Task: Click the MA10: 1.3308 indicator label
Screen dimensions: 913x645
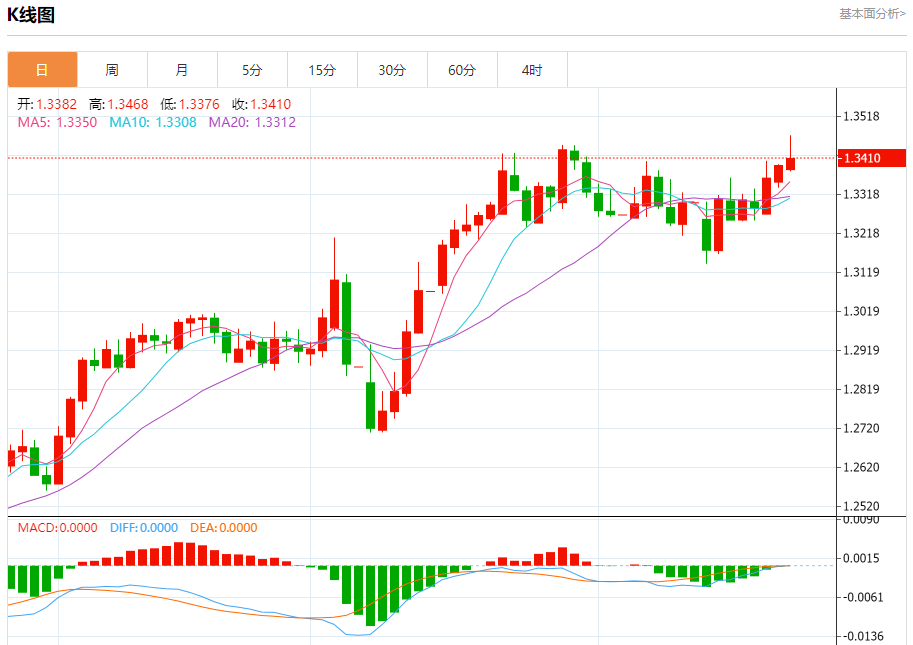Action: pyautogui.click(x=153, y=122)
